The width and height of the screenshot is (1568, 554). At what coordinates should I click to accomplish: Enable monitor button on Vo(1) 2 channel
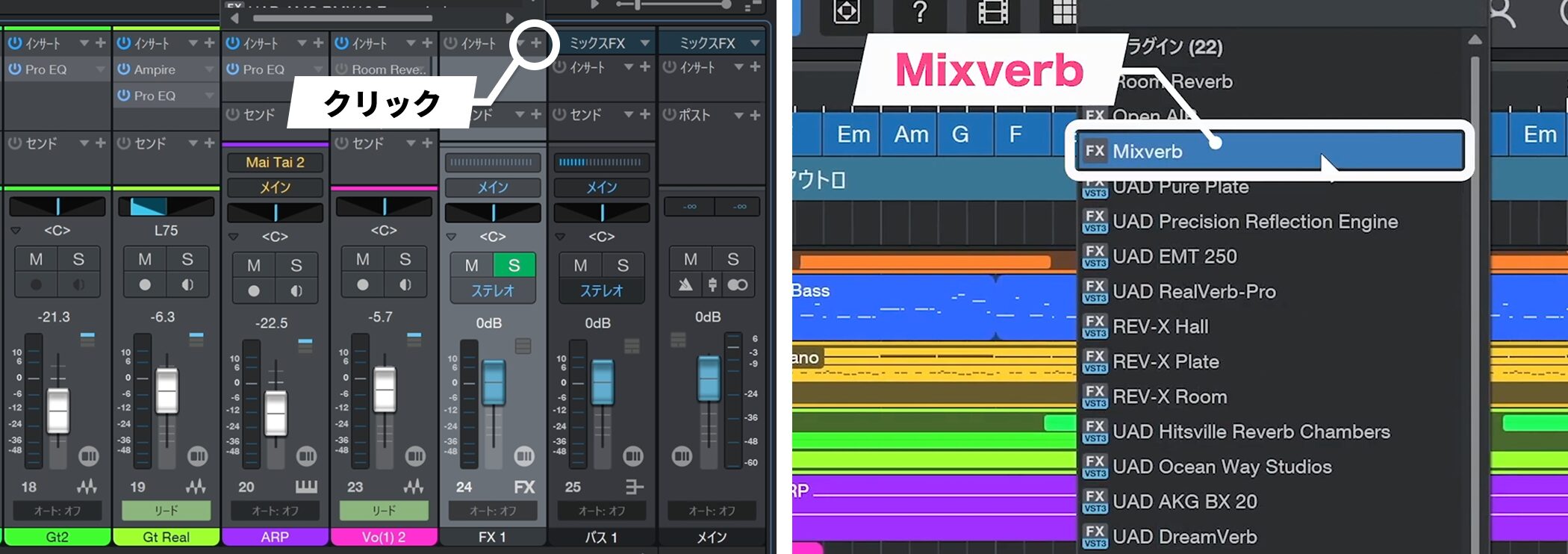coord(405,284)
